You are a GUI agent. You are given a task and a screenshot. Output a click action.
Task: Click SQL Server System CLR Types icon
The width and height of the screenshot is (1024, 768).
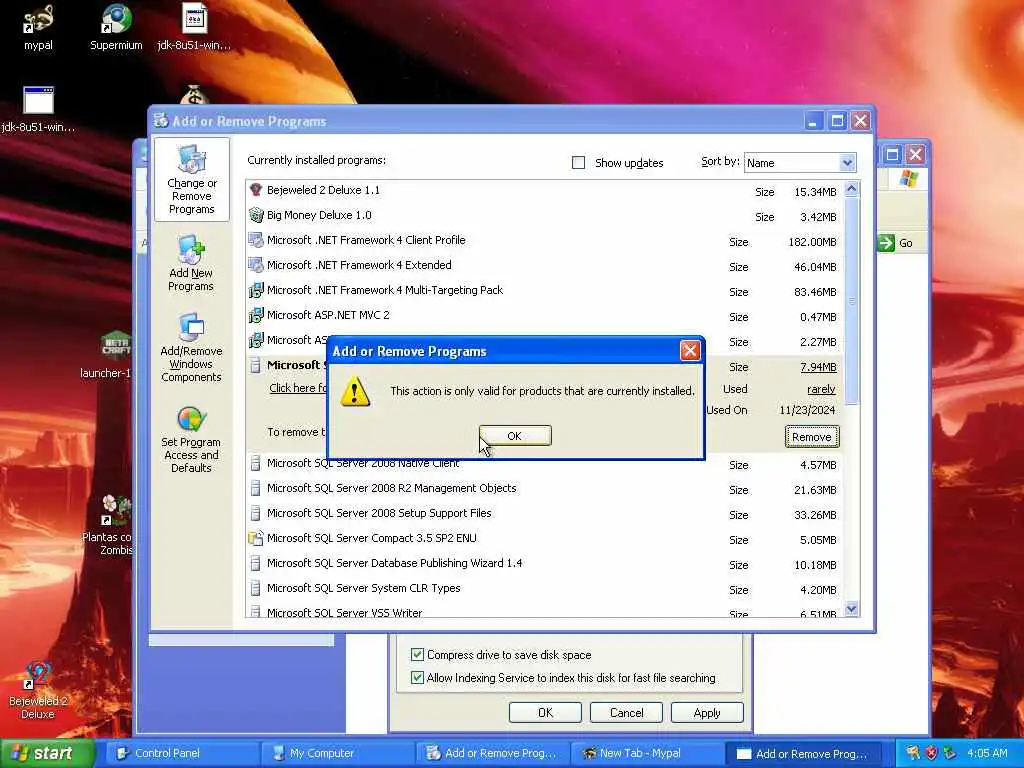pyautogui.click(x=256, y=588)
